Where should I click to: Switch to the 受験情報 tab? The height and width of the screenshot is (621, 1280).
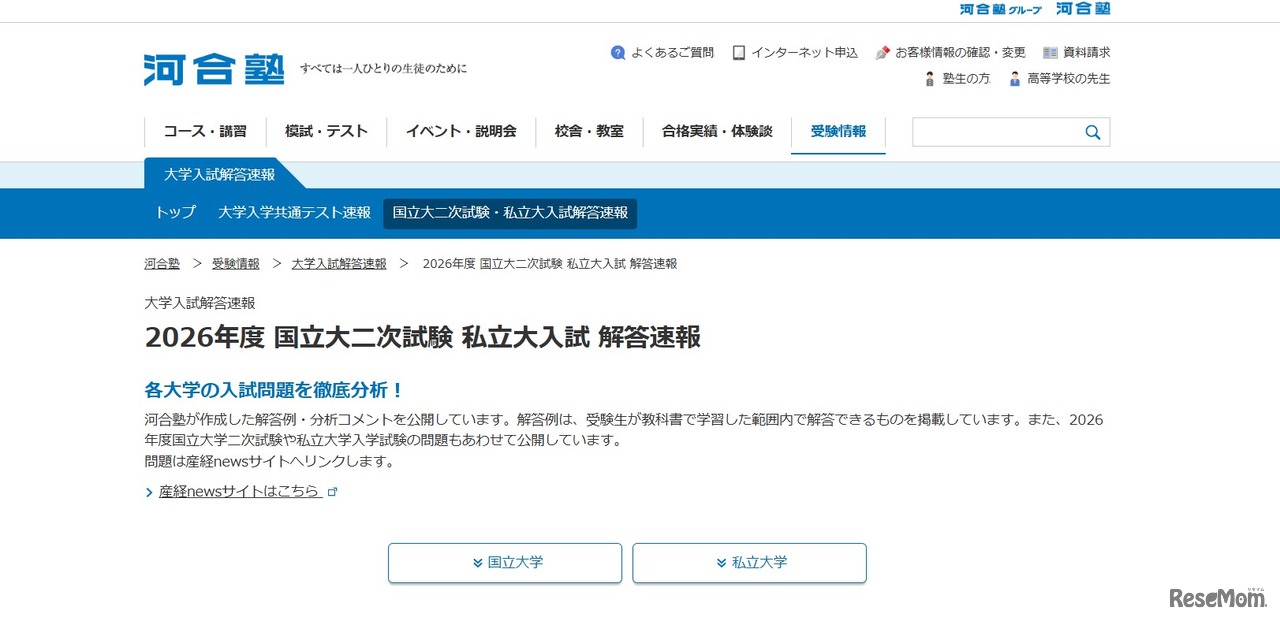[x=838, y=131]
